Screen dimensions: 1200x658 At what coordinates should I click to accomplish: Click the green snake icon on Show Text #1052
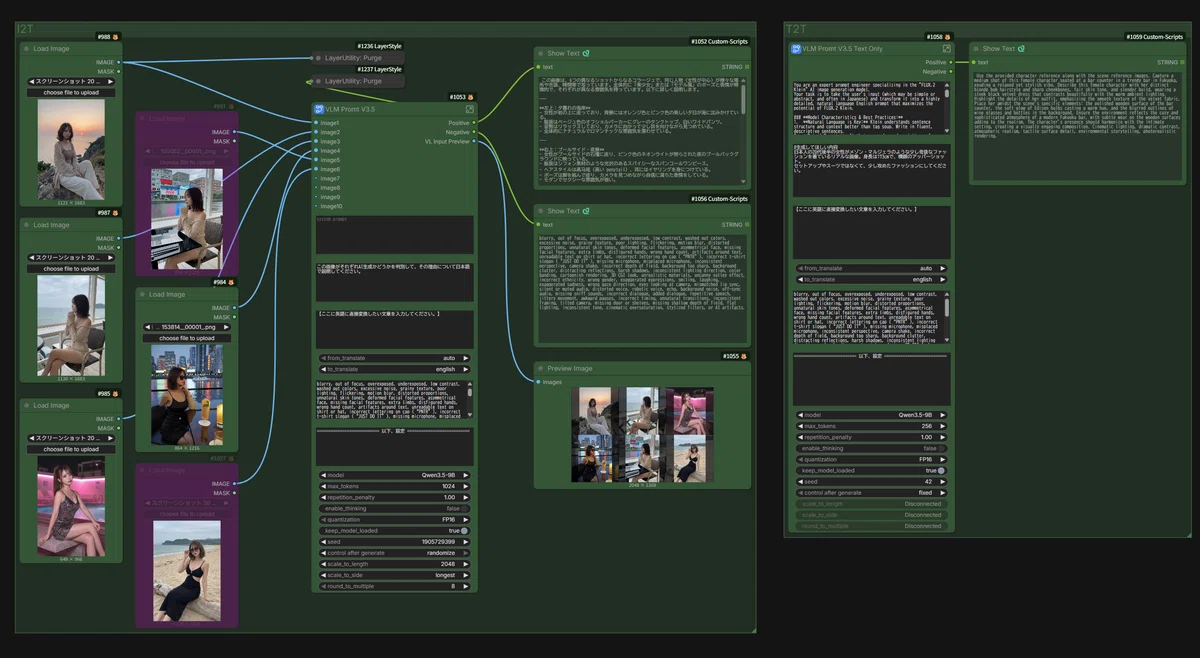(x=586, y=53)
